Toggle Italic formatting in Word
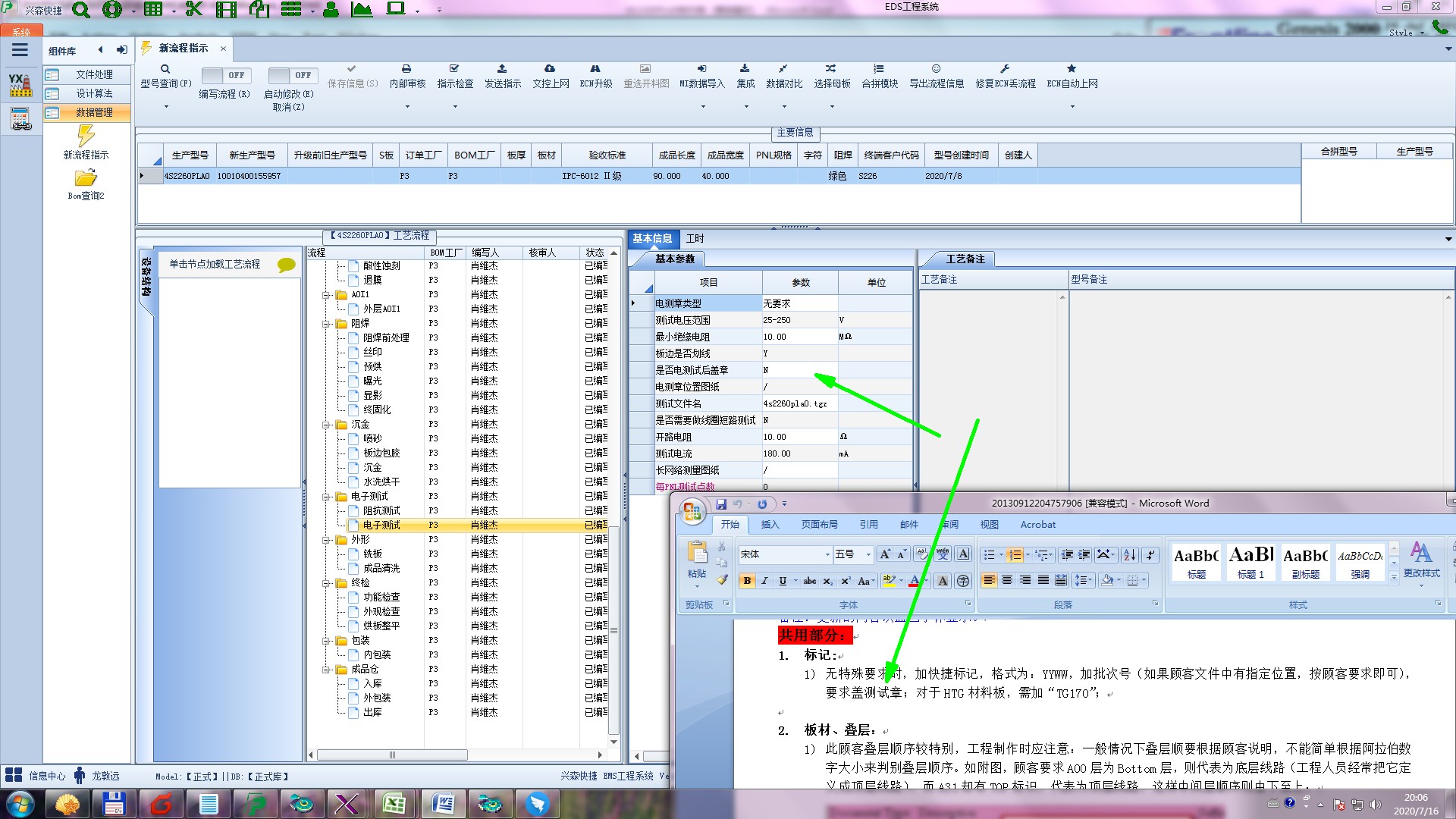1456x819 pixels. coord(764,581)
